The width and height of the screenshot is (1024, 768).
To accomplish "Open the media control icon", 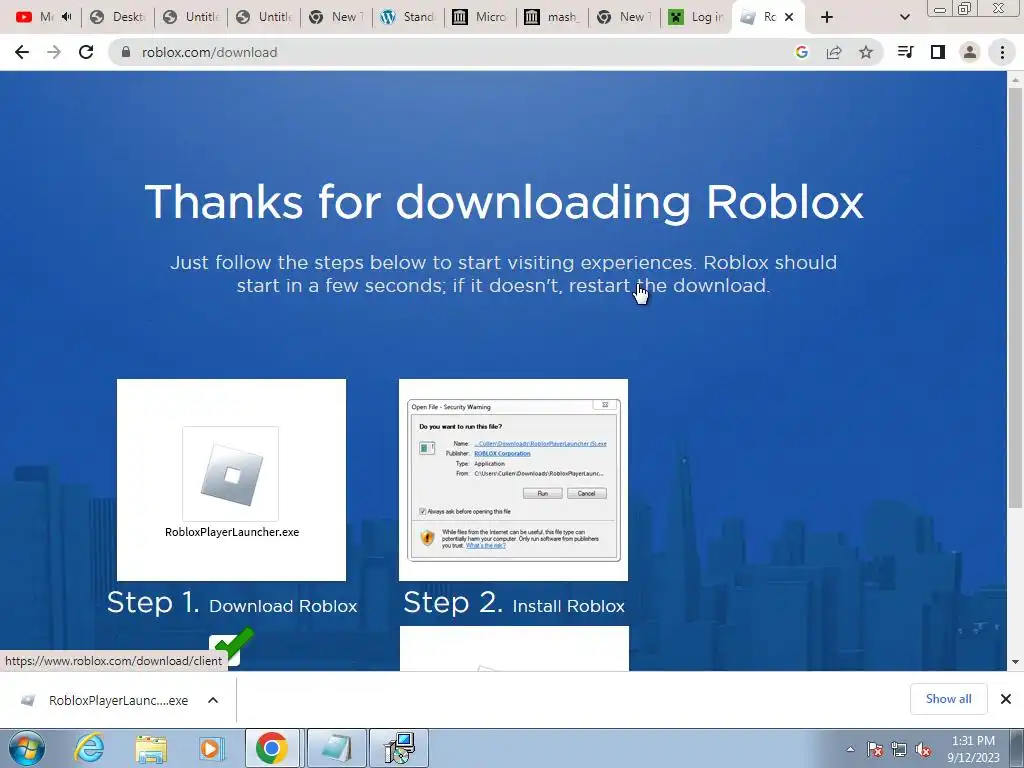I will click(x=905, y=52).
